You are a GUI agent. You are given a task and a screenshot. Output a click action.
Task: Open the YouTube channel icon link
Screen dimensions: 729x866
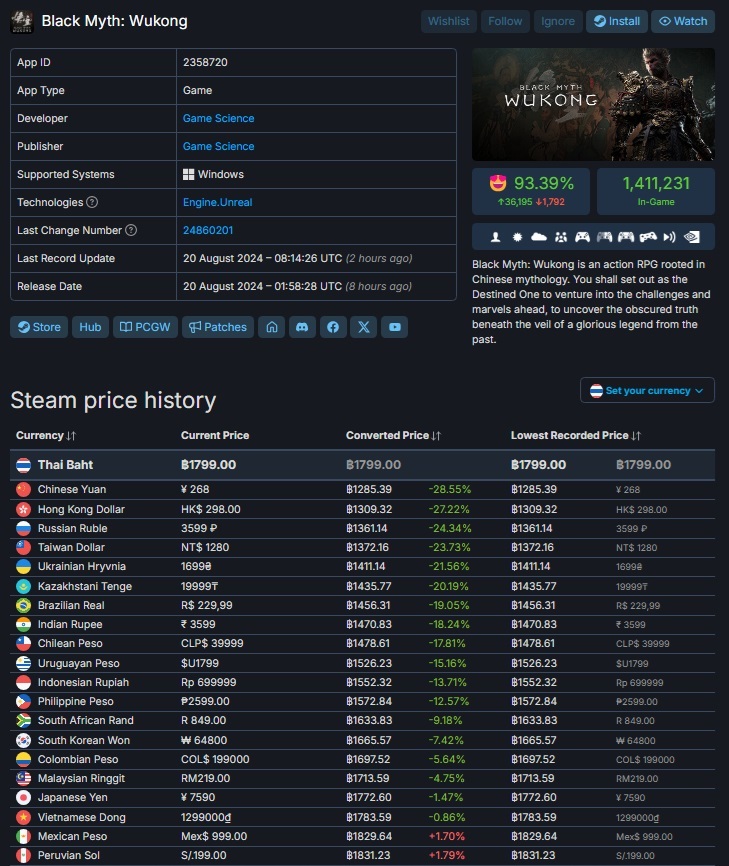(395, 327)
